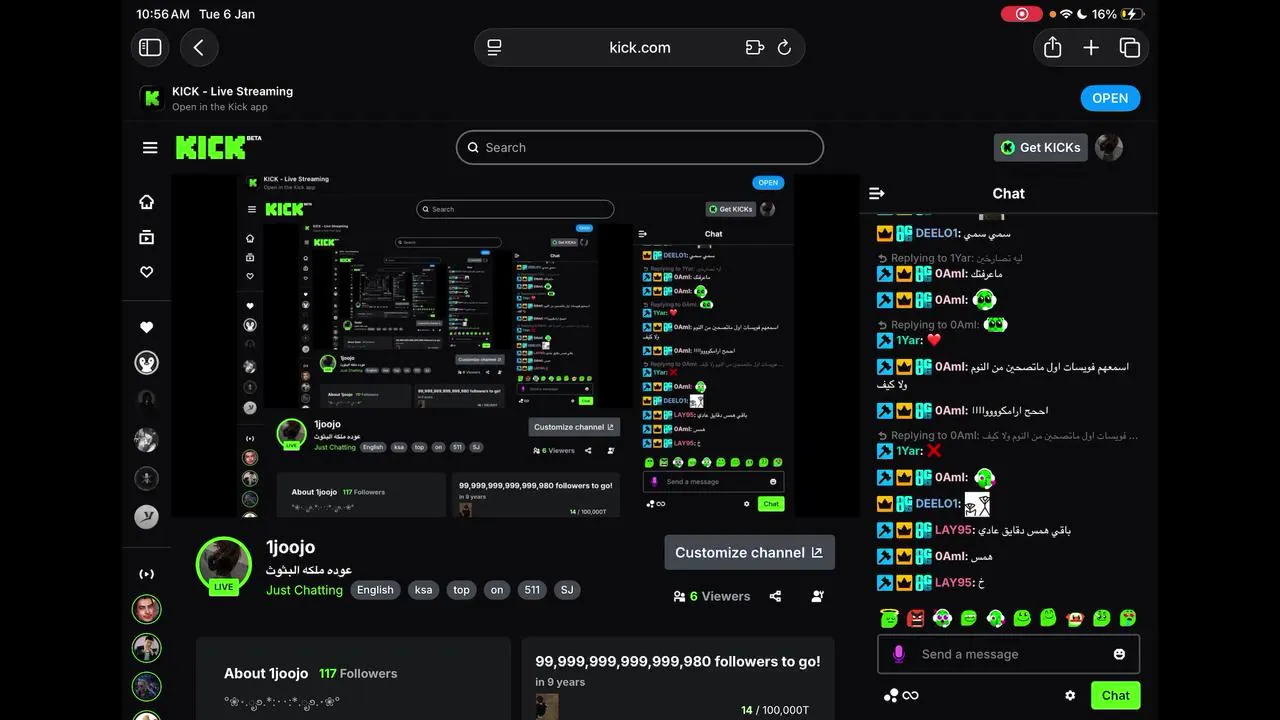
Task: Open the emoji picker in chat box
Action: (x=1119, y=654)
